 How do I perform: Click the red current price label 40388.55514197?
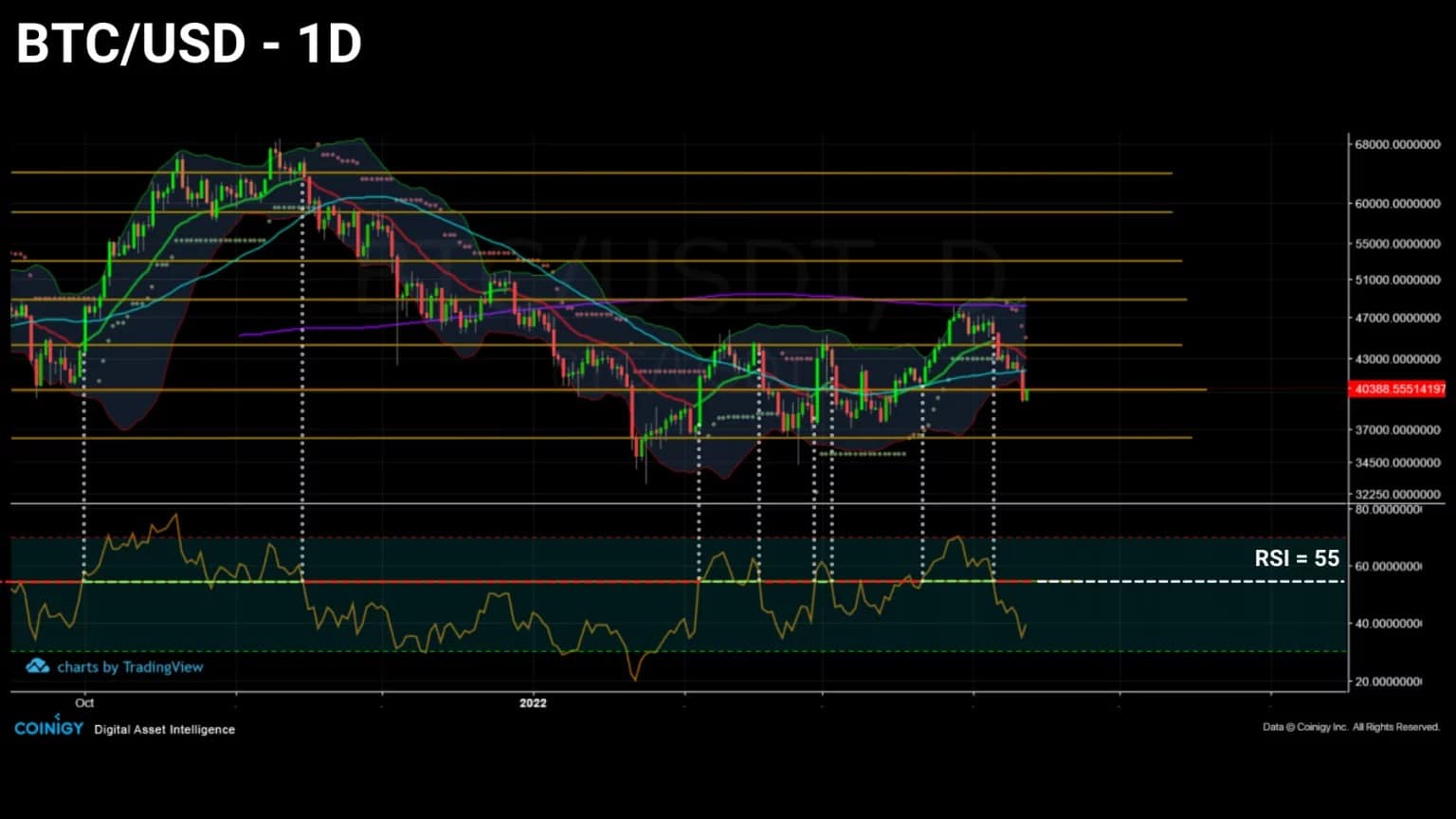pos(1398,389)
